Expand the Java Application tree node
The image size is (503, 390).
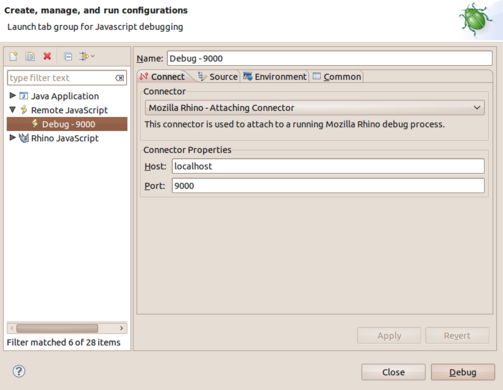(13, 96)
